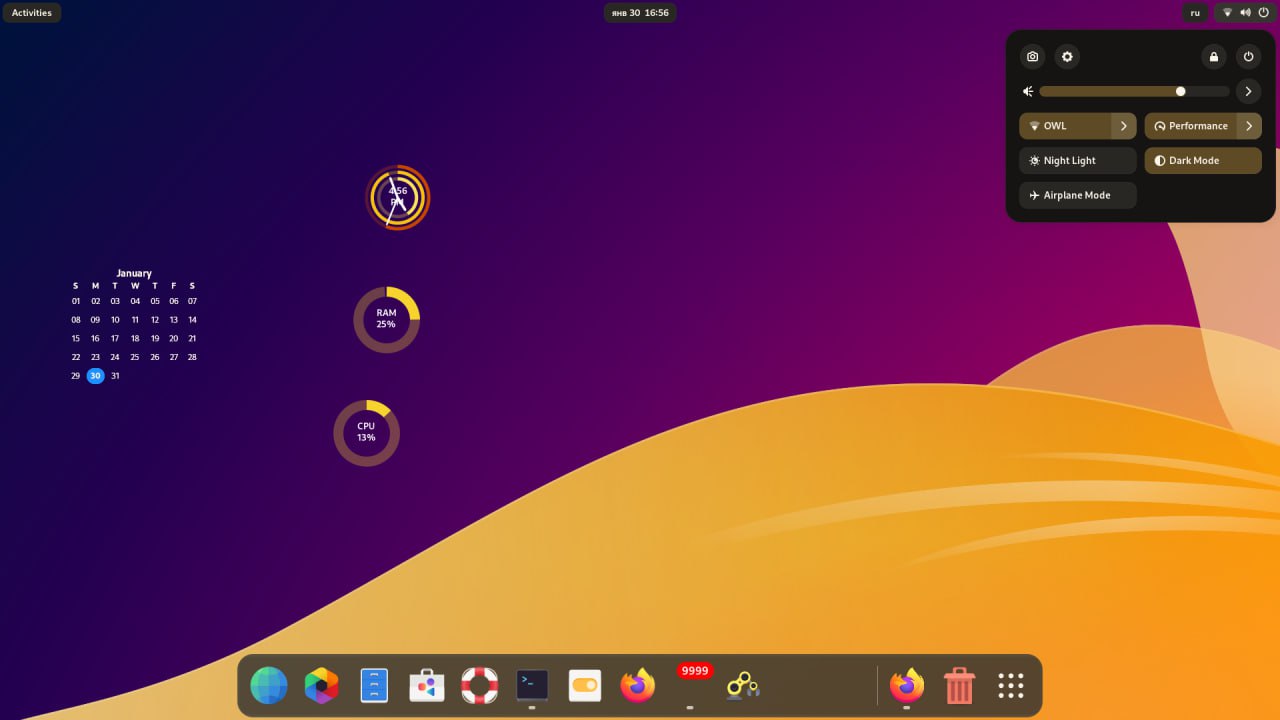The width and height of the screenshot is (1280, 720).
Task: Select January 30 on the calendar widget
Action: tap(95, 375)
